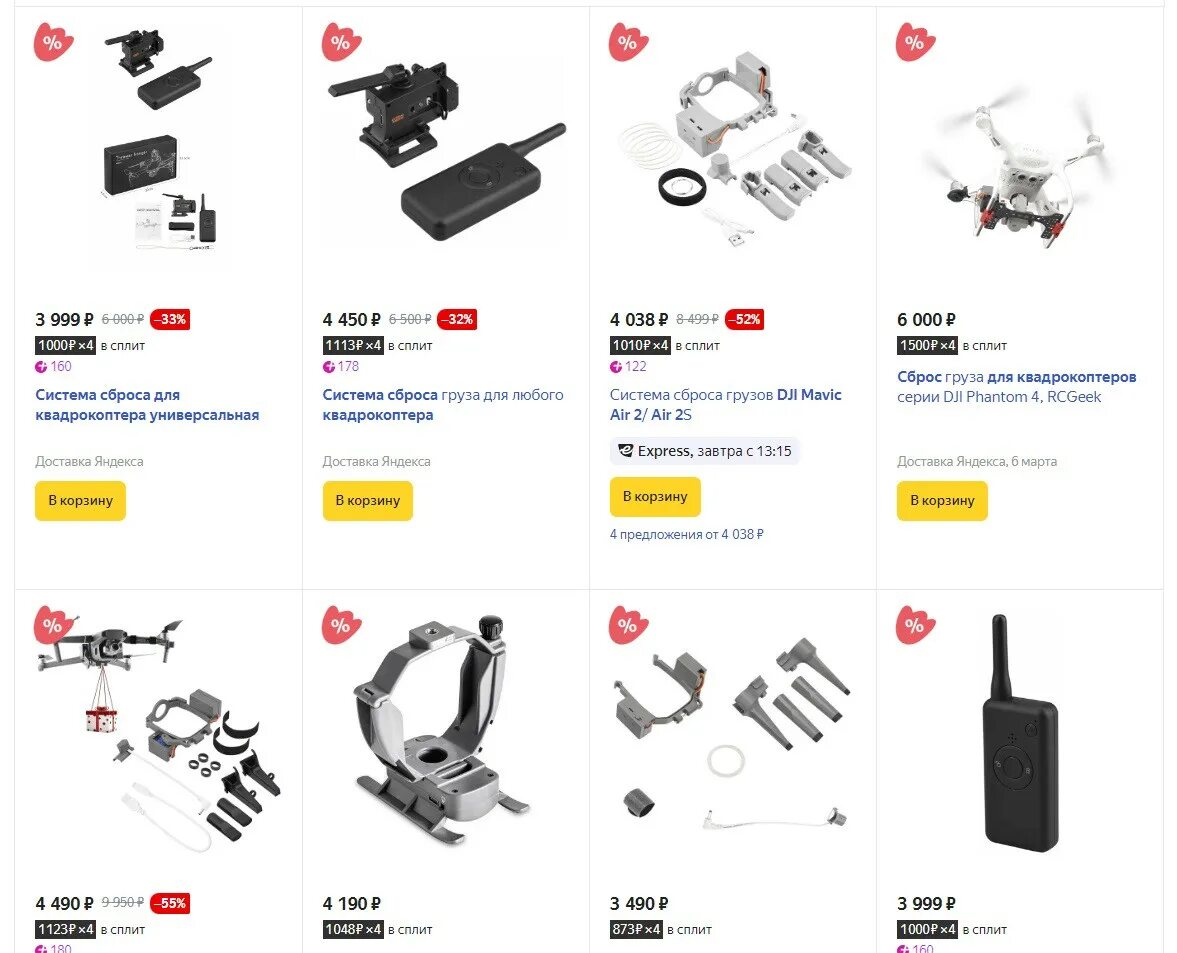Viewport: 1177px width, 953px height.
Task: Click 1500₽×4 split payment badge
Action: (927, 345)
